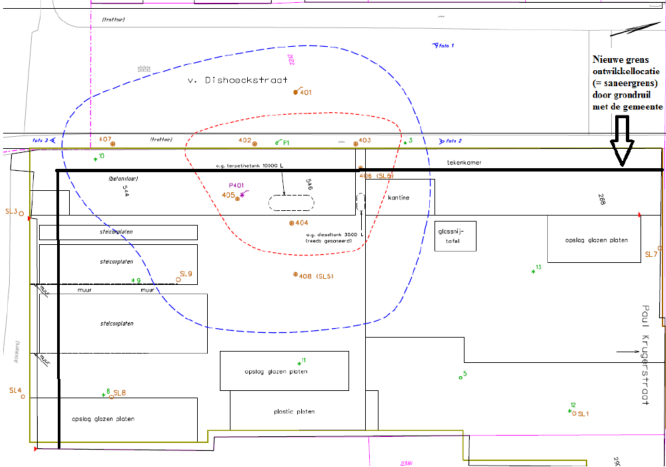Select borehole label 405
Image resolution: width=666 pixels, height=467 pixels.
point(228,195)
